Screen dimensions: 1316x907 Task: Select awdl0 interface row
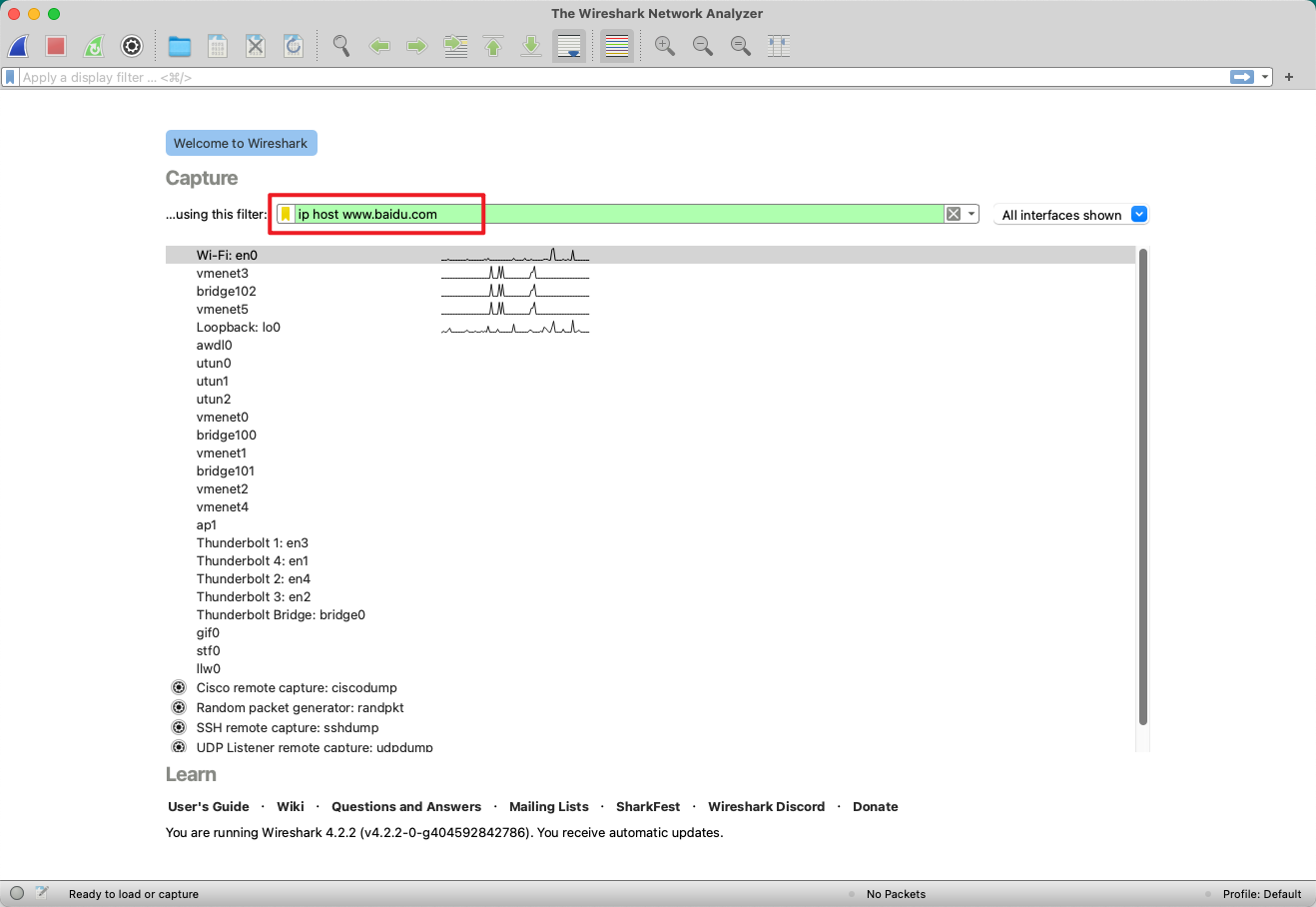coord(650,345)
